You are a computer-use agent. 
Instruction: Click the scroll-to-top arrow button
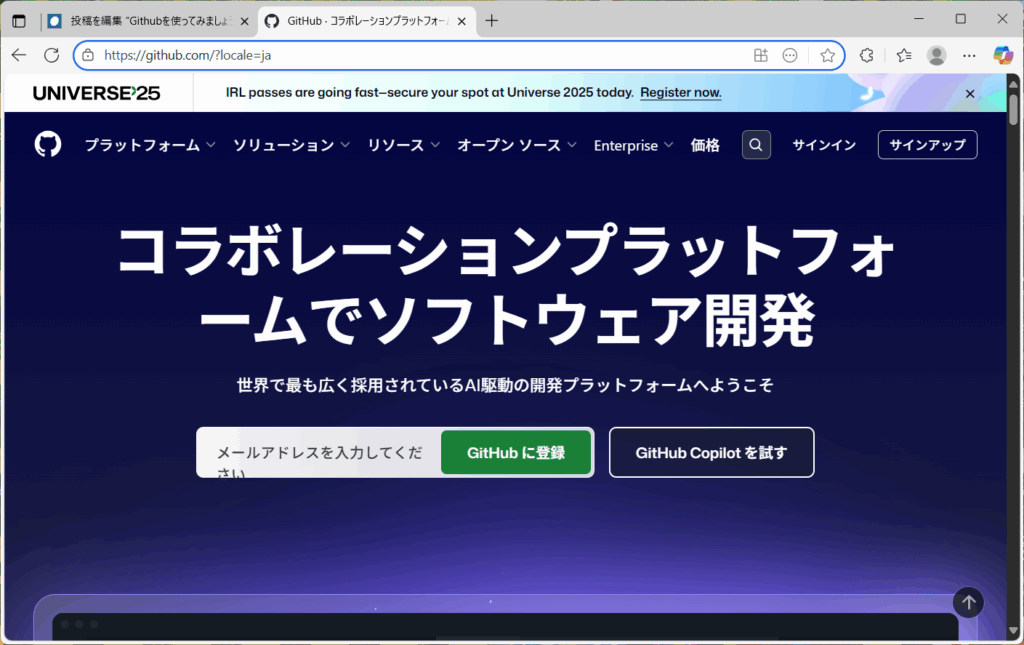point(967,602)
